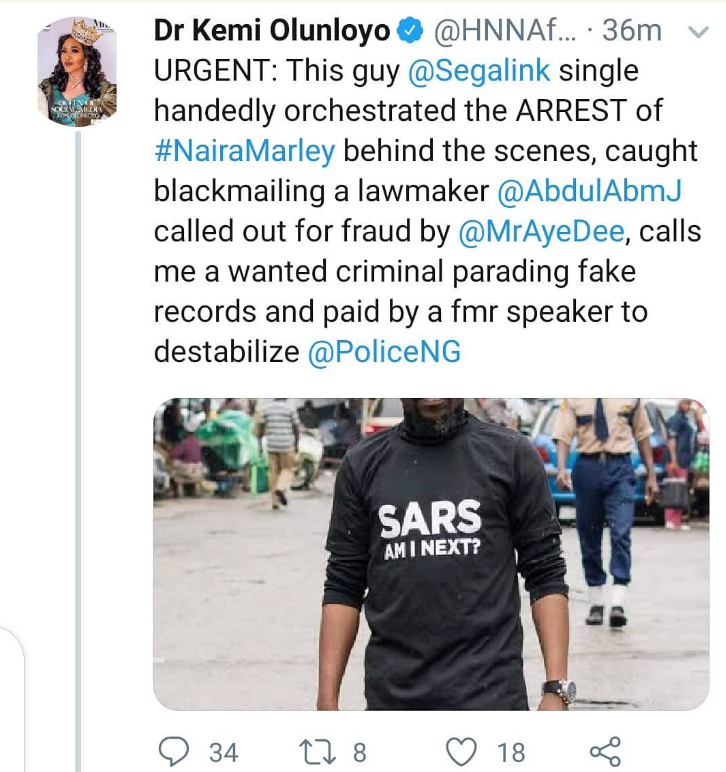Retweet the post using the arrows icon

pyautogui.click(x=316, y=749)
